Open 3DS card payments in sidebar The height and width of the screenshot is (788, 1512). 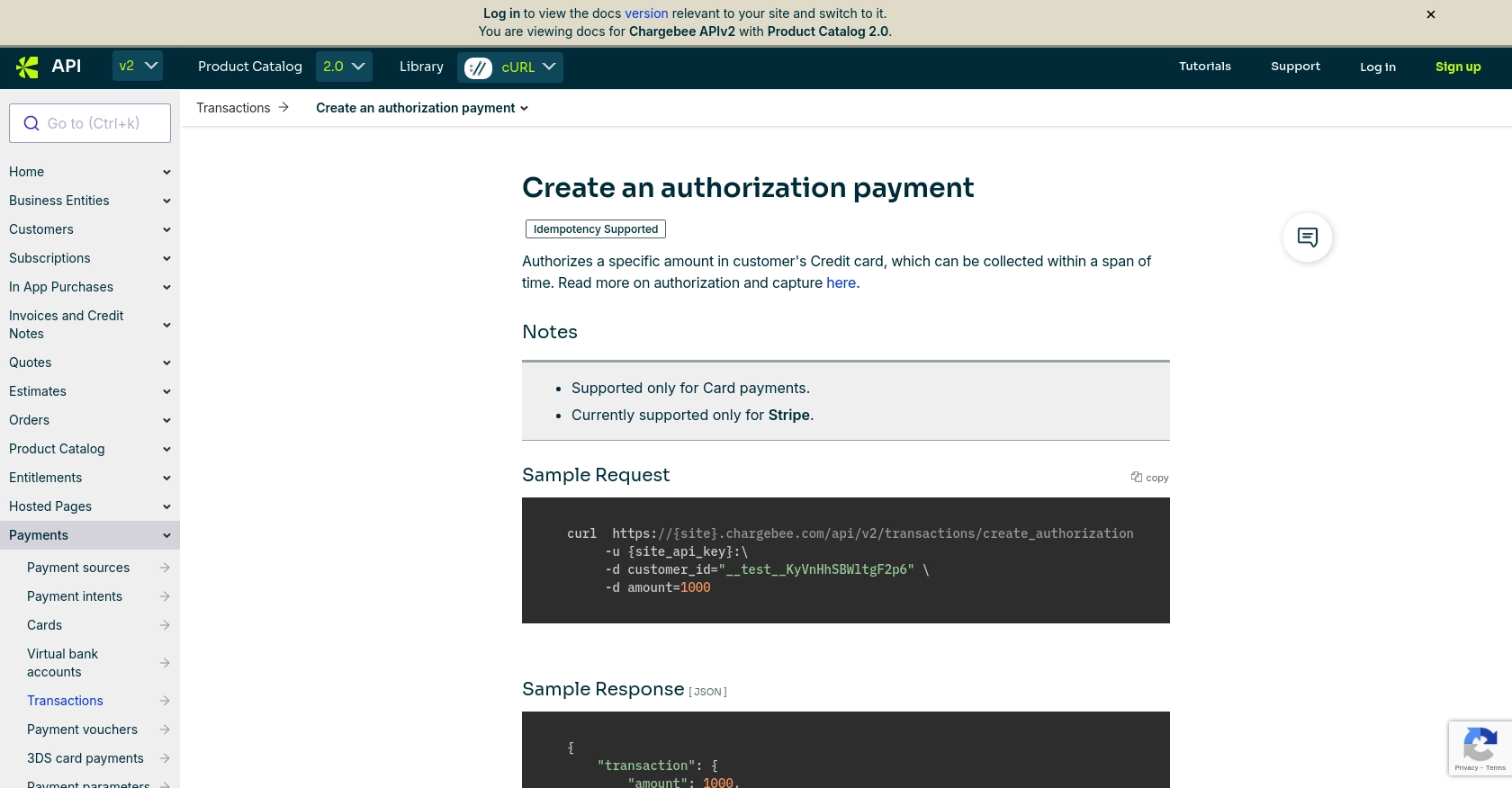(x=85, y=758)
